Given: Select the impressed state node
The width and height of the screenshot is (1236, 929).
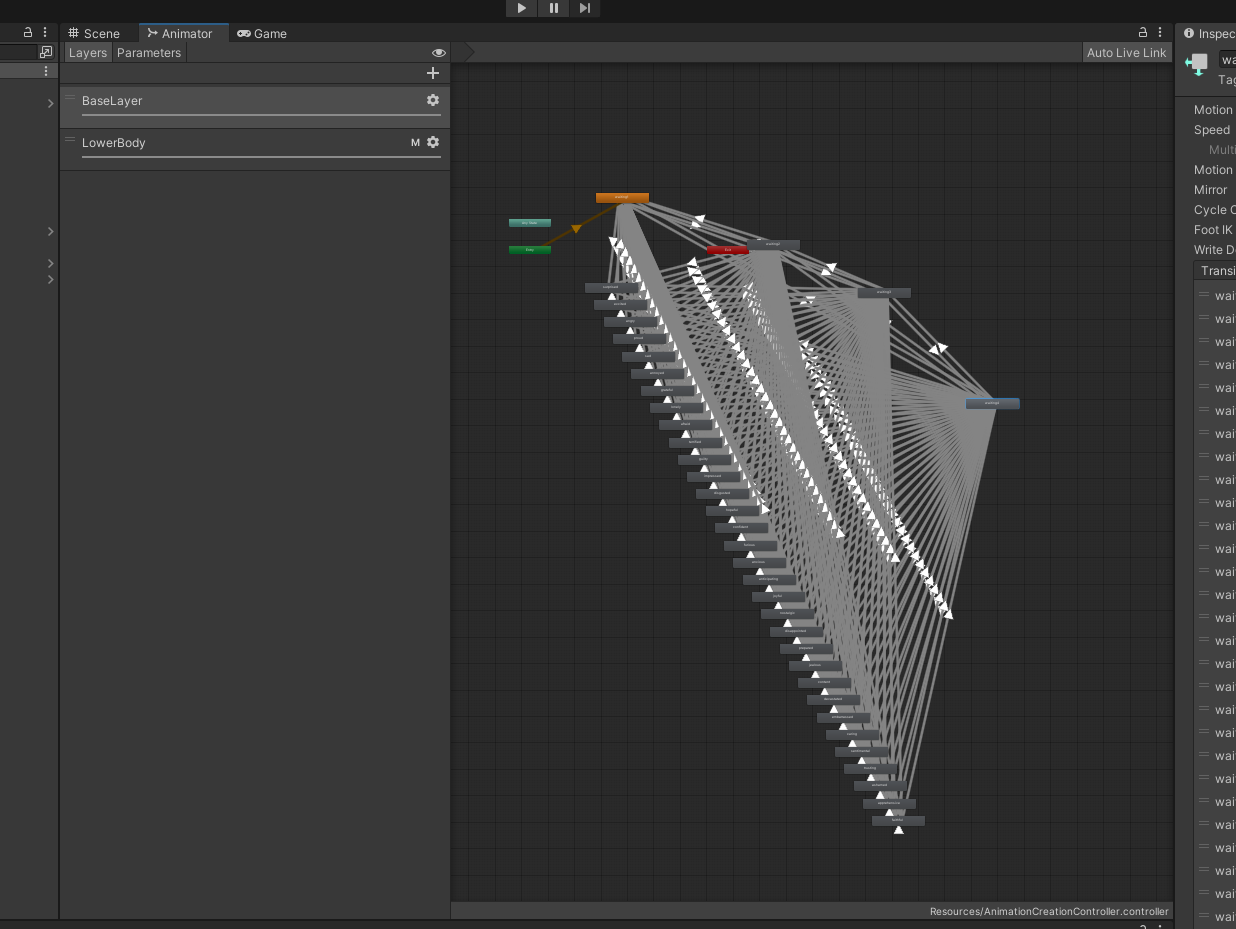Looking at the screenshot, I should pos(713,476).
